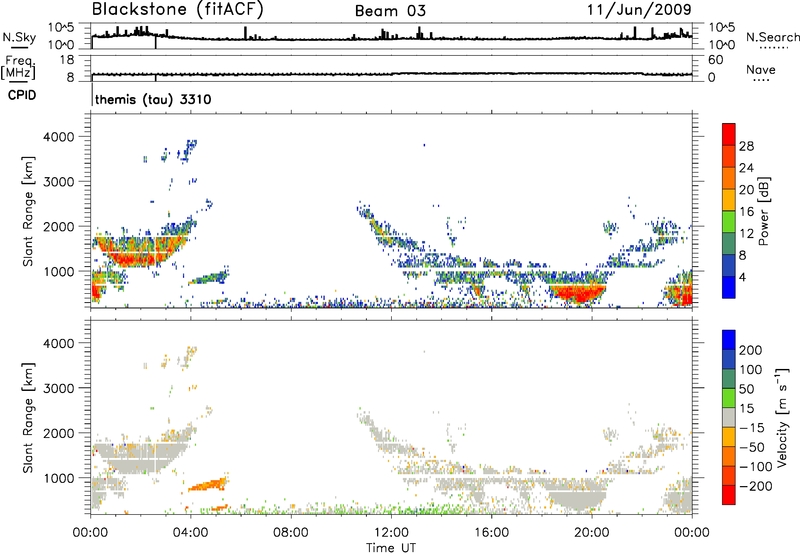Click the "Time UT" axis title
800x554 pixels.
(x=391, y=548)
